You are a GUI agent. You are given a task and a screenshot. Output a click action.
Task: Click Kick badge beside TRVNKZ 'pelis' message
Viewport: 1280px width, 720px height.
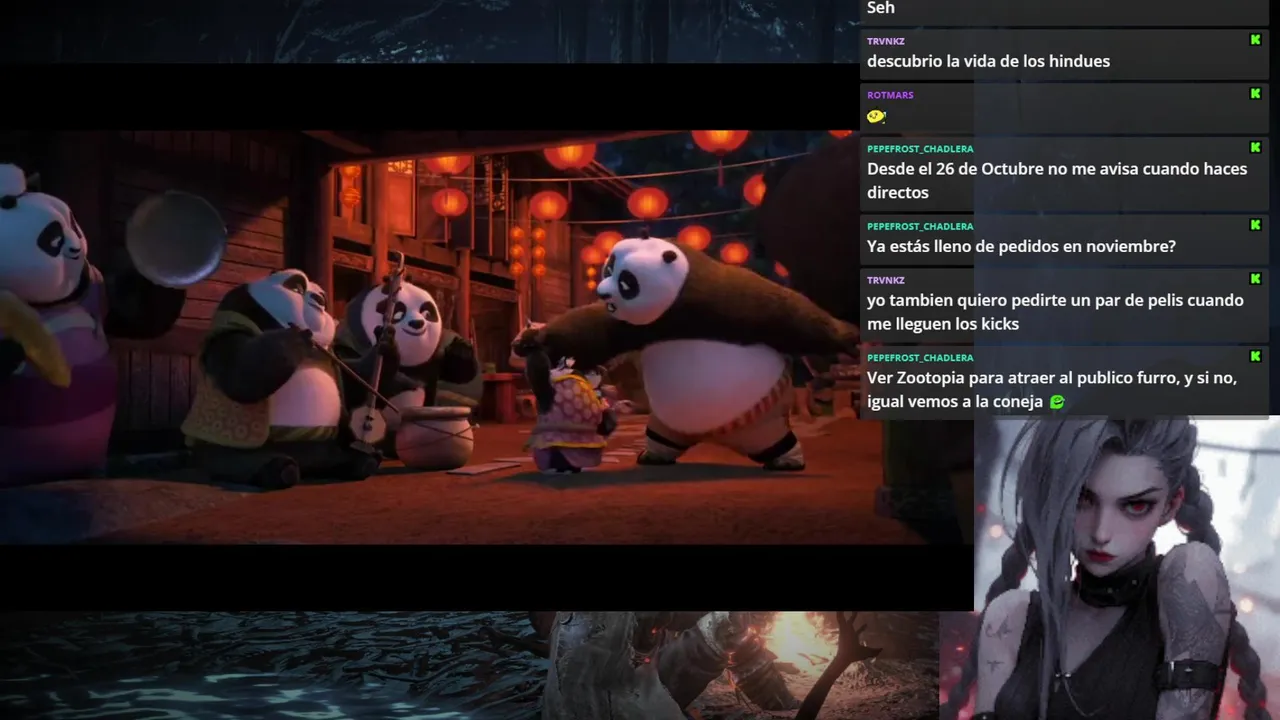click(1255, 278)
